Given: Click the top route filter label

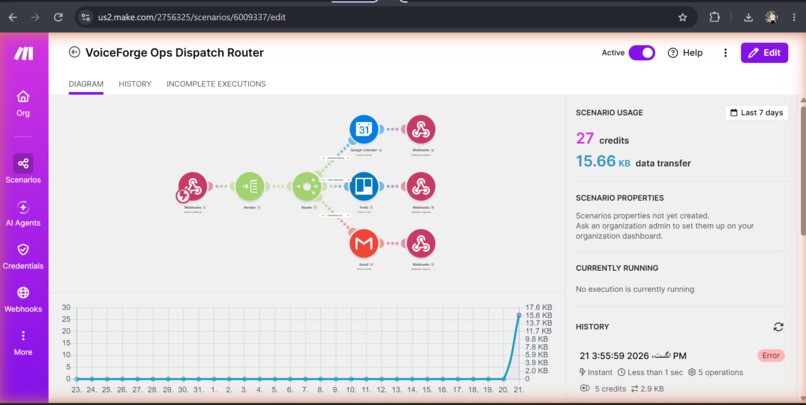Looking at the screenshot, I should pos(336,158).
